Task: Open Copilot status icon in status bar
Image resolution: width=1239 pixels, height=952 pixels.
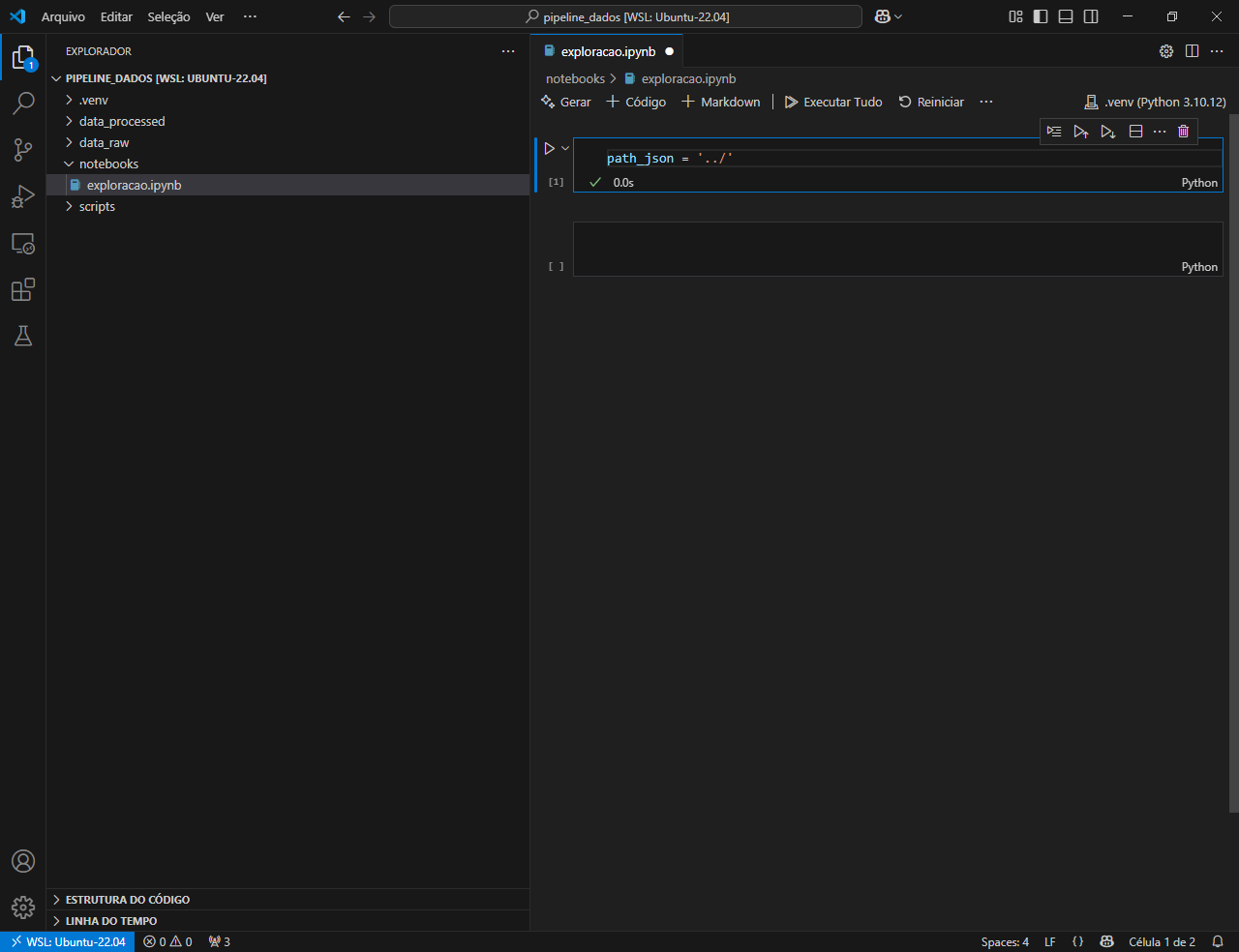Action: [x=1106, y=941]
